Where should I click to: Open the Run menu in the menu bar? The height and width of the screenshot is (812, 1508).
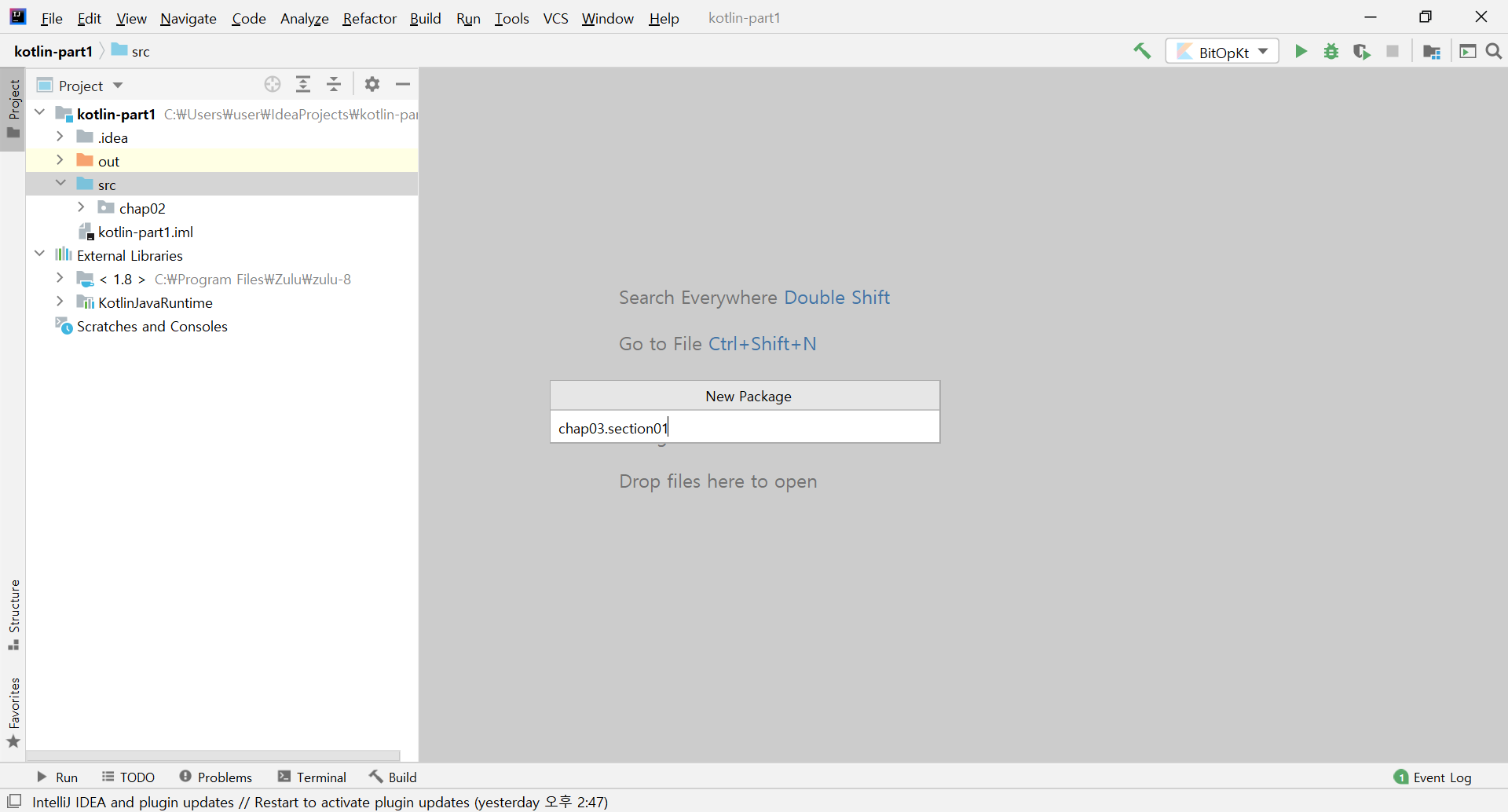(x=468, y=18)
